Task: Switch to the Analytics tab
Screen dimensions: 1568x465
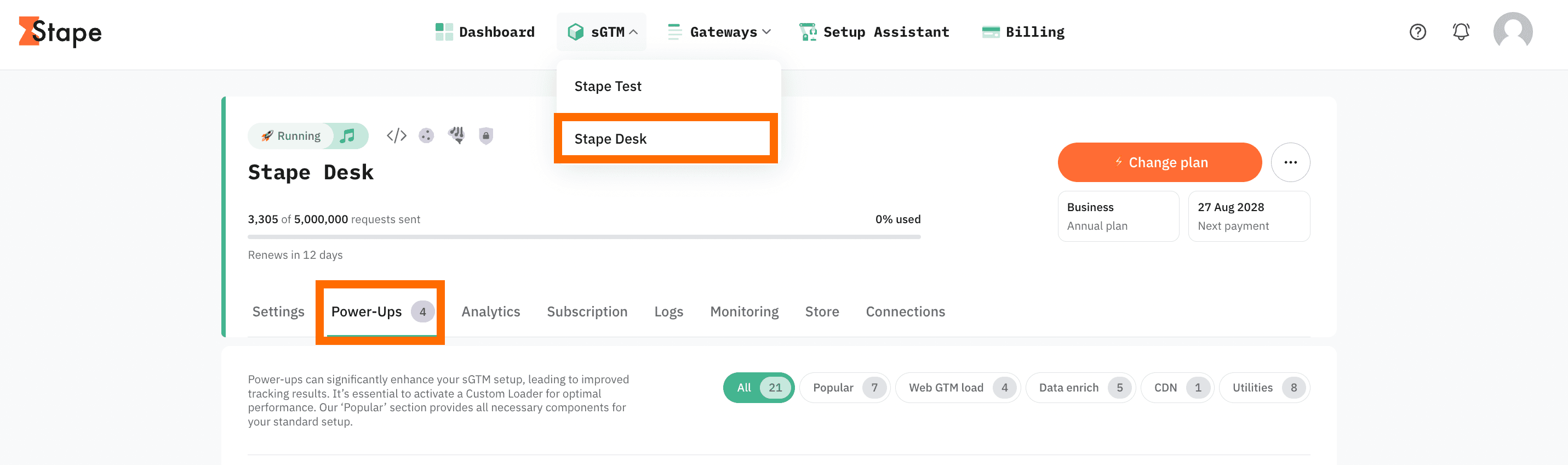Action: click(x=490, y=311)
